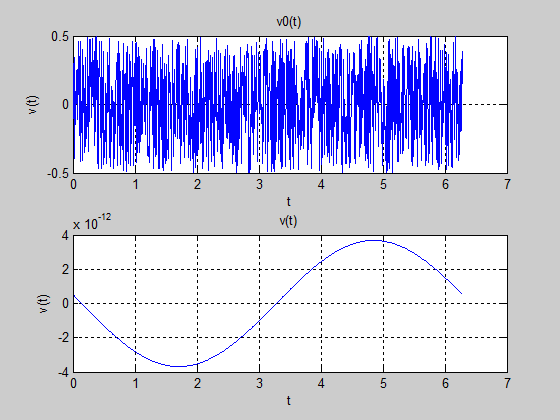Click the "-0.5" y-tick label on top plot
The height and width of the screenshot is (420, 560).
58,174
